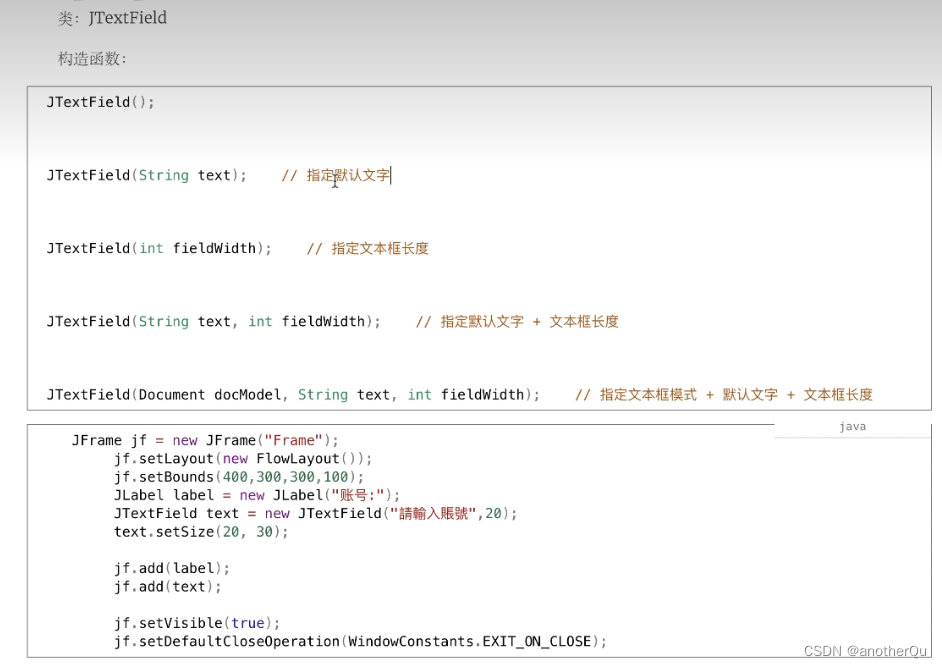Click the 'JTextField(Document docModel, ...' constructor line
Viewport: 942px width, 668px height.
(293, 395)
